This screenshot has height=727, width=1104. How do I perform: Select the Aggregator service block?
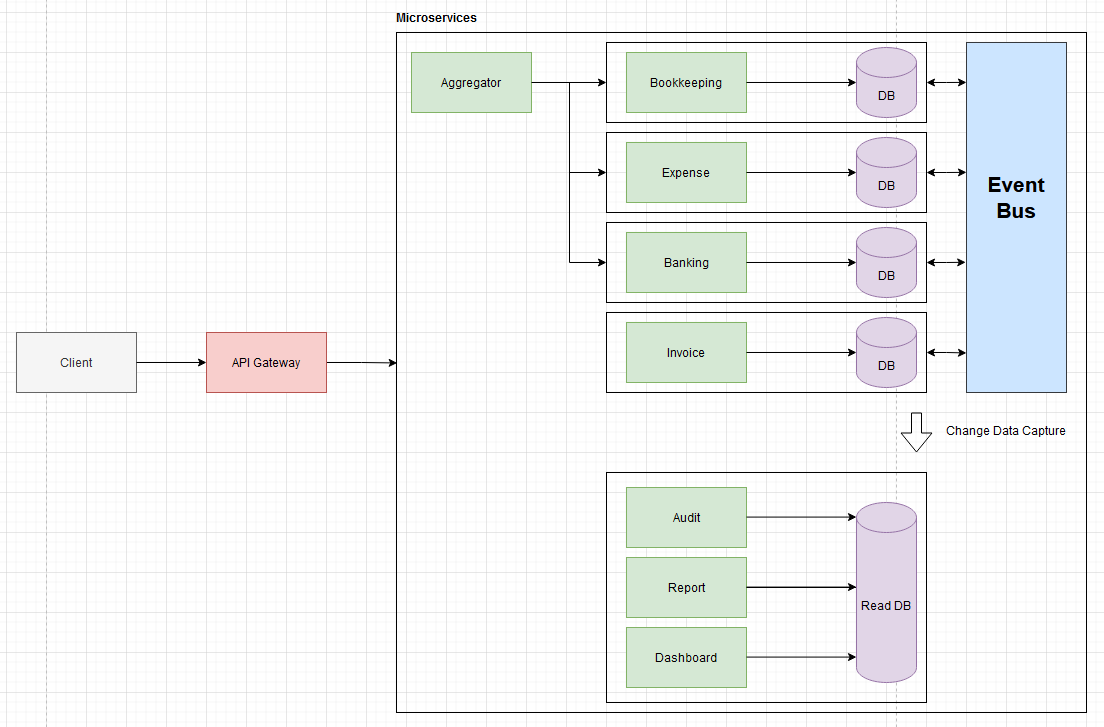[x=471, y=82]
